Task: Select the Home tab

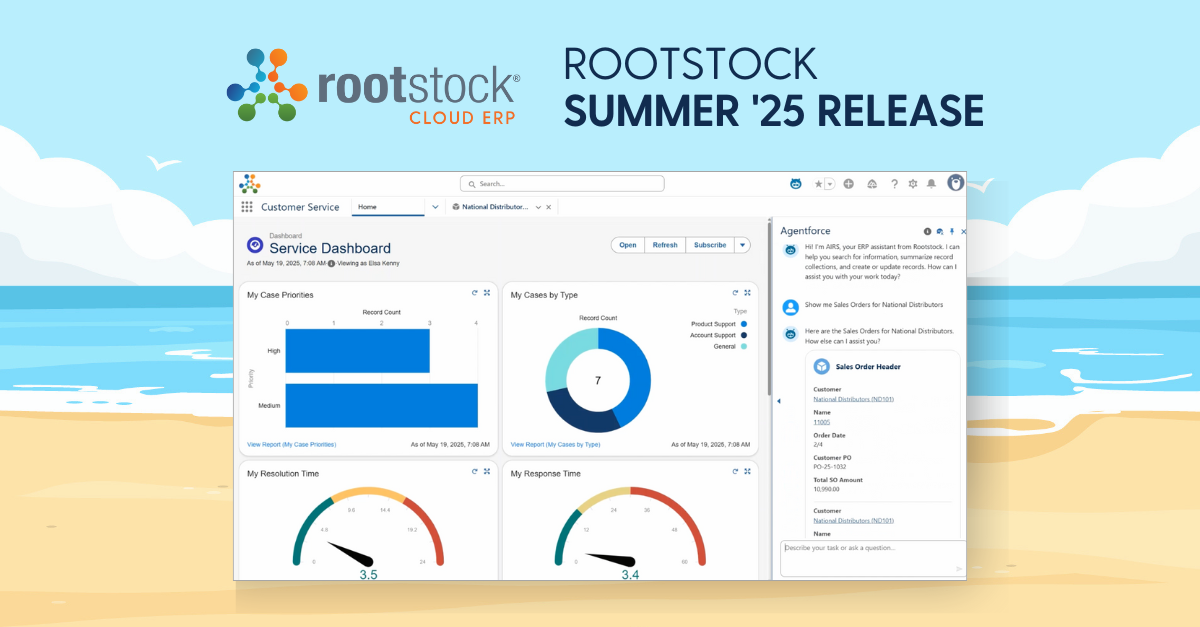Action: click(388, 207)
